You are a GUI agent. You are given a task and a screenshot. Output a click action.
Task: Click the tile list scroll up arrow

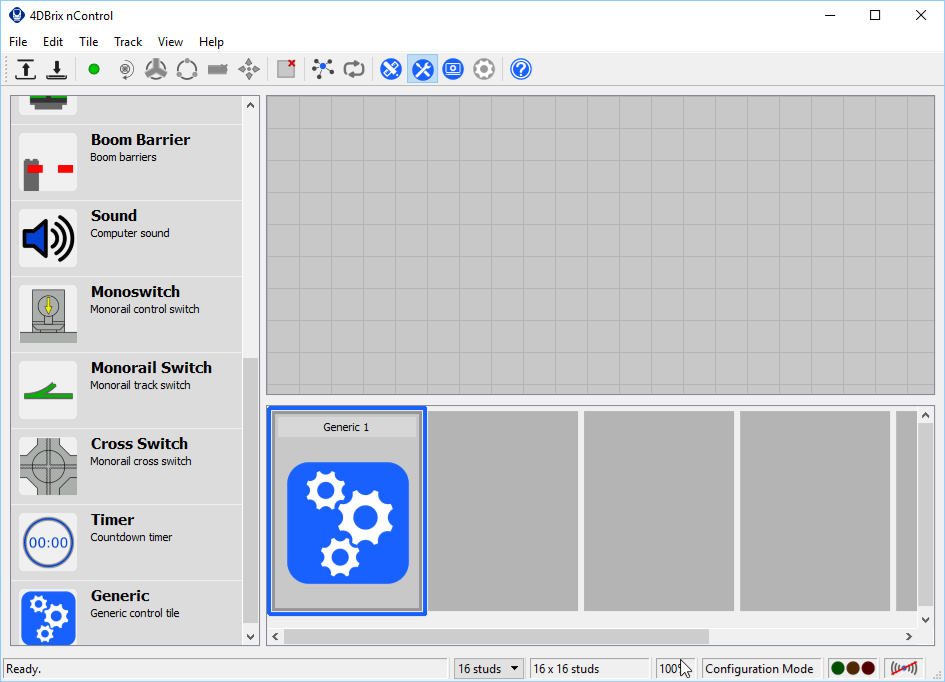pyautogui.click(x=251, y=105)
